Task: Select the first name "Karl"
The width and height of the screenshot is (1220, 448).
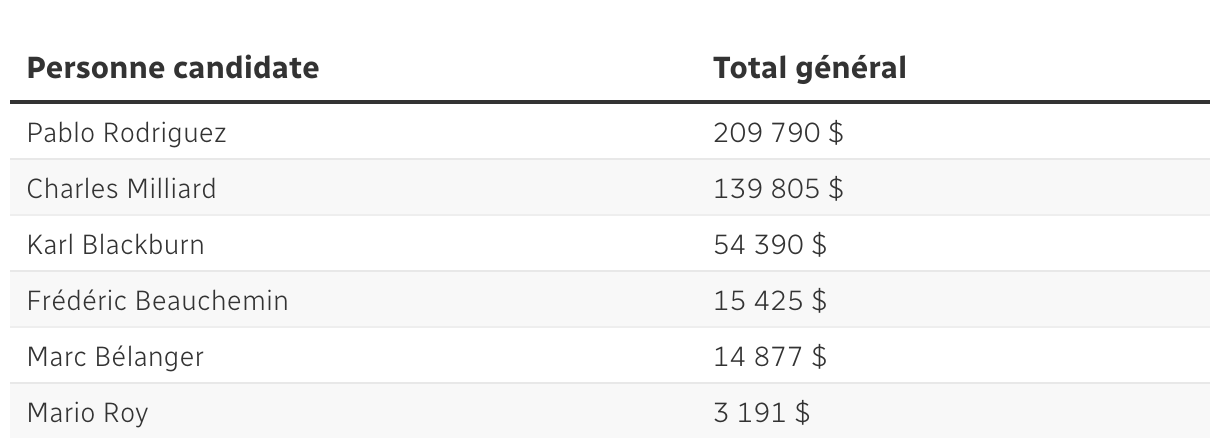Action: pyautogui.click(x=49, y=245)
